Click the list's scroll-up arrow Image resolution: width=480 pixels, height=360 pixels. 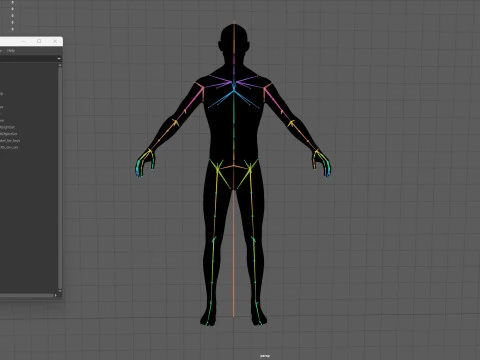(x=60, y=65)
